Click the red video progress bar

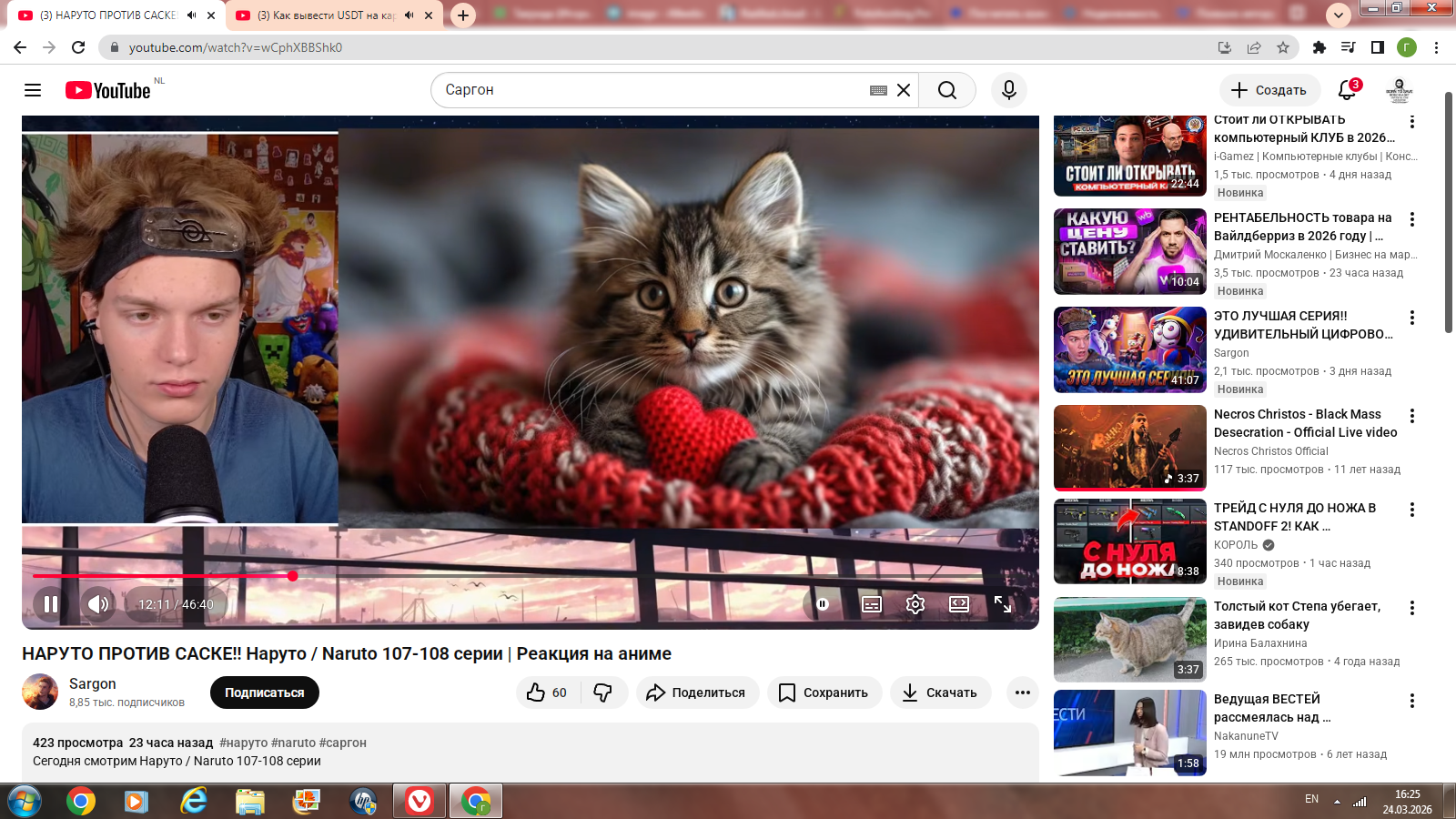tap(164, 576)
